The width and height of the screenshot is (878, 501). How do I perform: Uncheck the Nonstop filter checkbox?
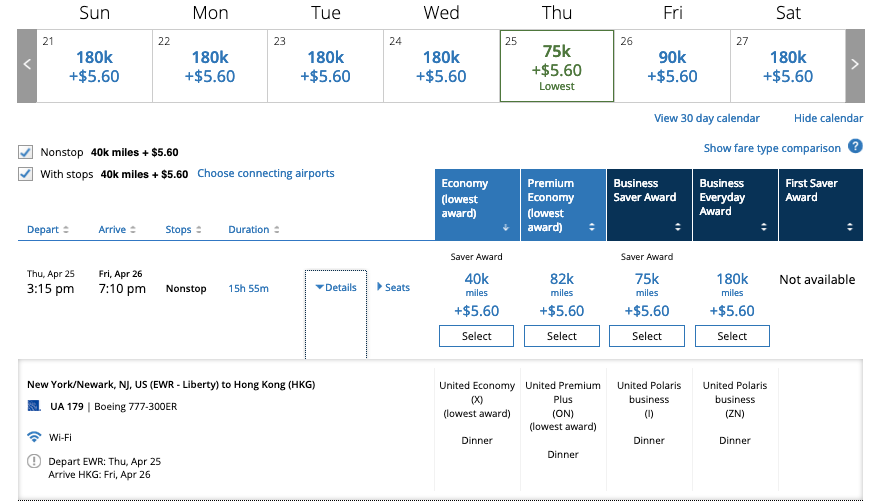(x=25, y=153)
